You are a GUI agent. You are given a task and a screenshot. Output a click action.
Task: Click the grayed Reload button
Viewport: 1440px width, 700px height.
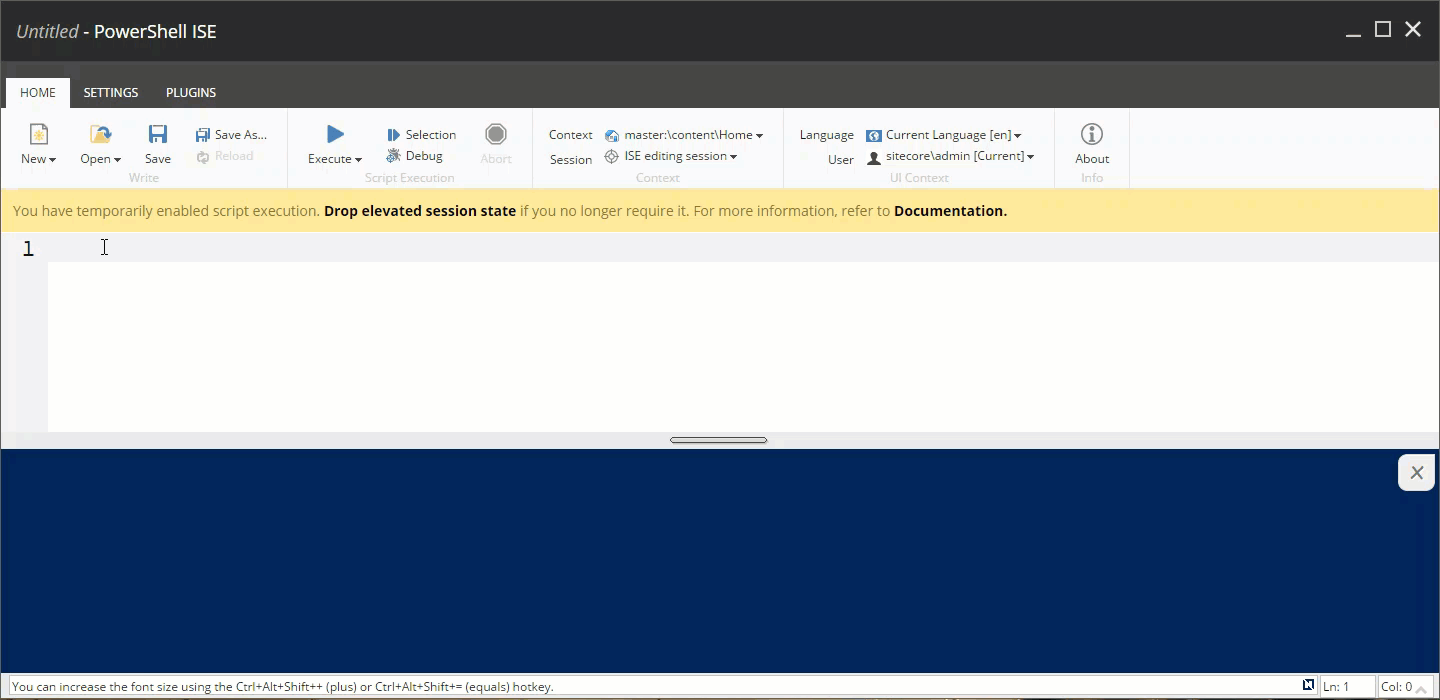[x=225, y=156]
